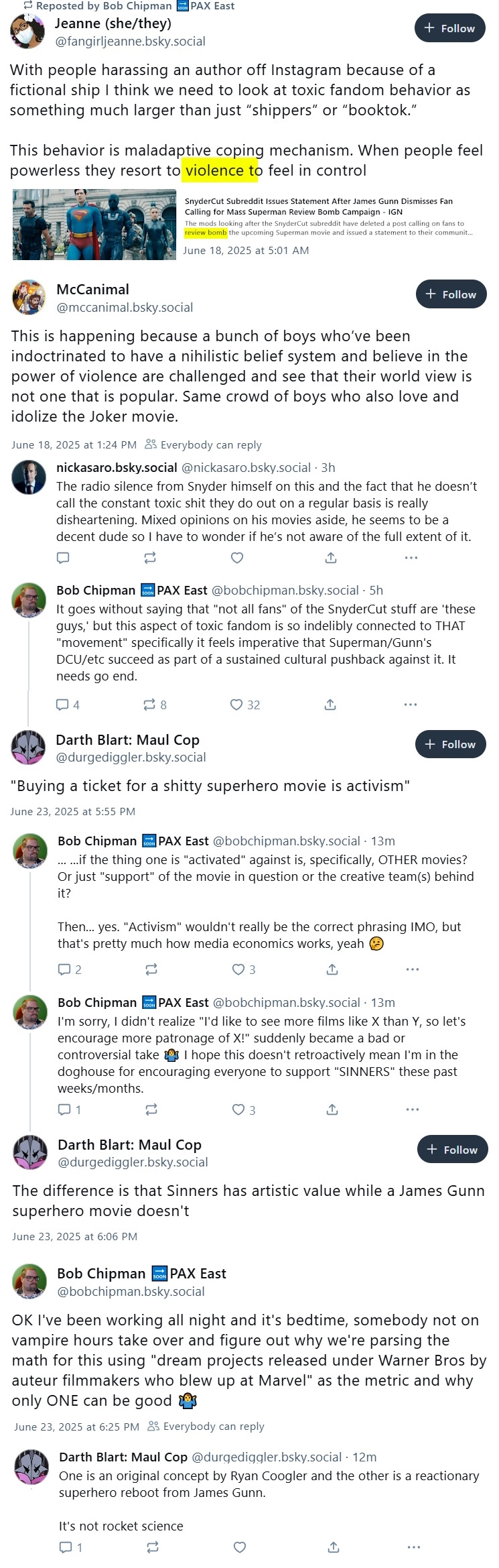
Task: Open more options on the last Darth Blart reply
Action: [414, 1548]
